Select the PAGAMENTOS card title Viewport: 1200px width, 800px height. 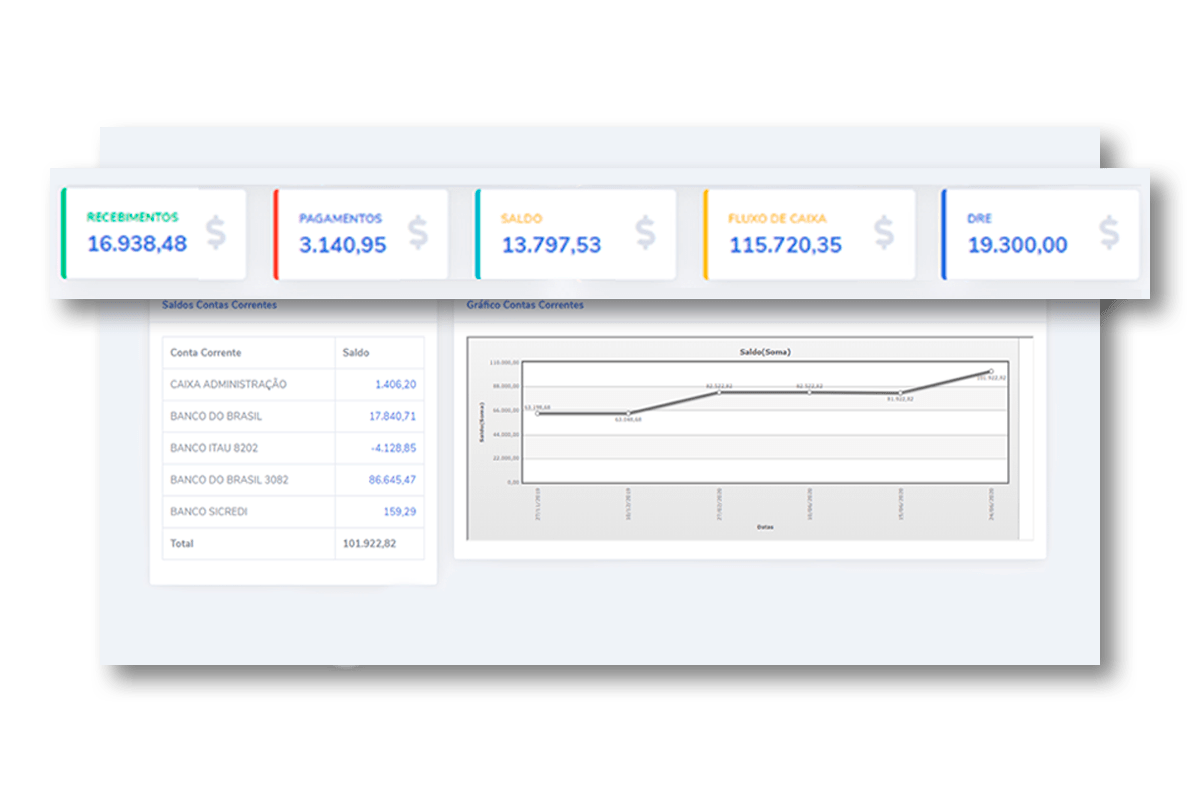[341, 219]
